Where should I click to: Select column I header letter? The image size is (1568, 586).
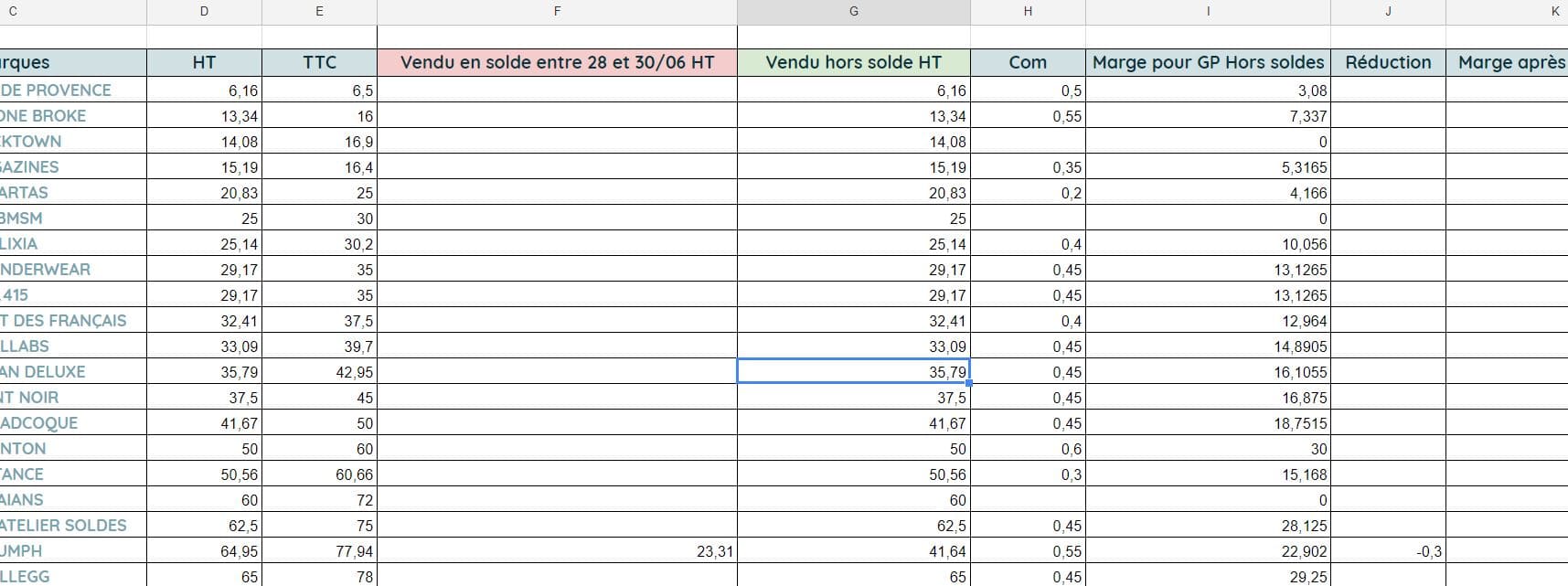point(1208,11)
